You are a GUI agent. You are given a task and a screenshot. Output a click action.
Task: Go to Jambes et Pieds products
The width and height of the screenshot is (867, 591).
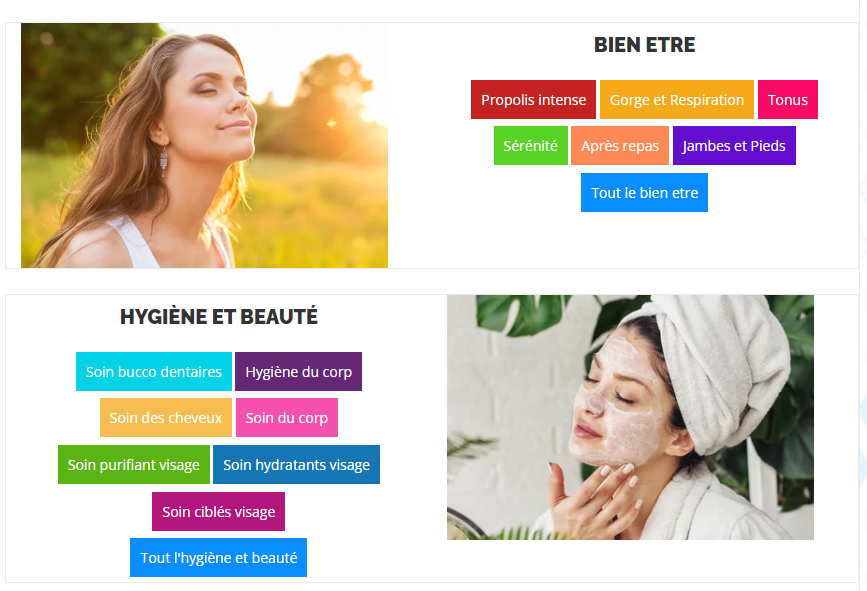(734, 145)
